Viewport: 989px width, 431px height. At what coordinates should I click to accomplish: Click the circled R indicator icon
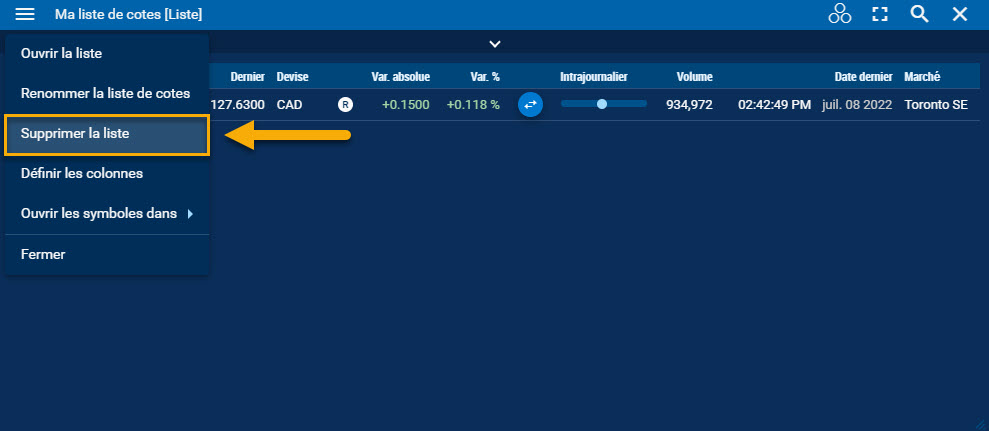[345, 104]
